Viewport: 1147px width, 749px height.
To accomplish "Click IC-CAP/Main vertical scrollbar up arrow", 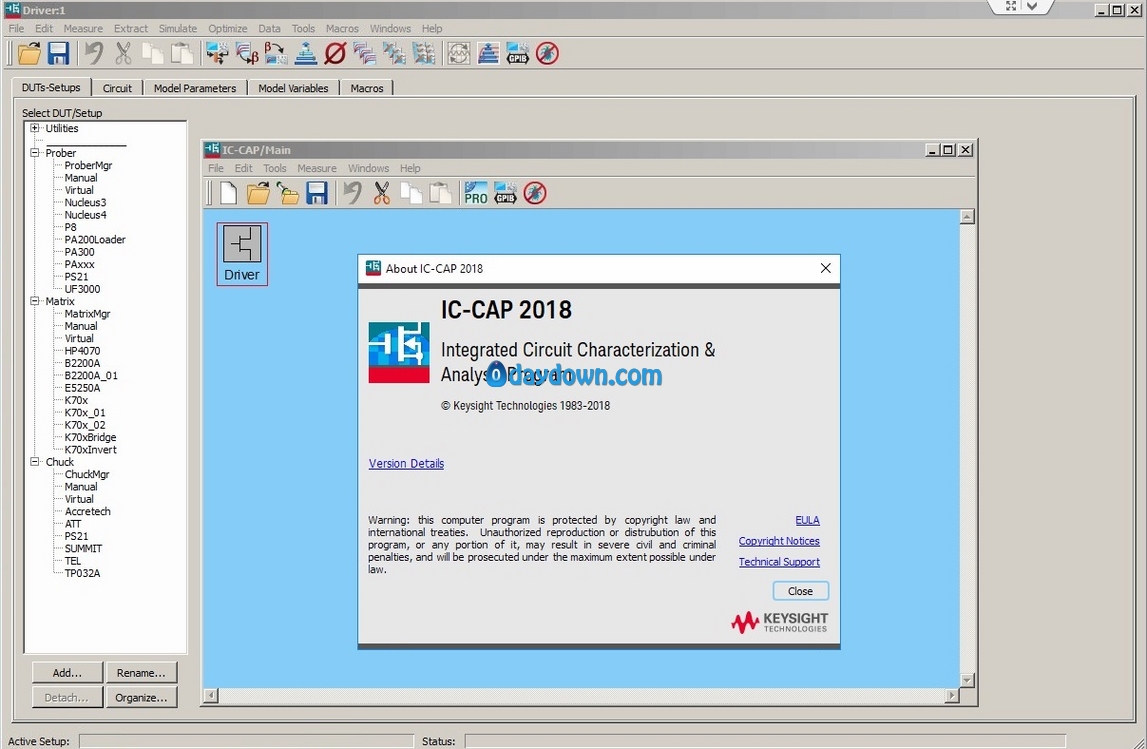I will (x=967, y=217).
